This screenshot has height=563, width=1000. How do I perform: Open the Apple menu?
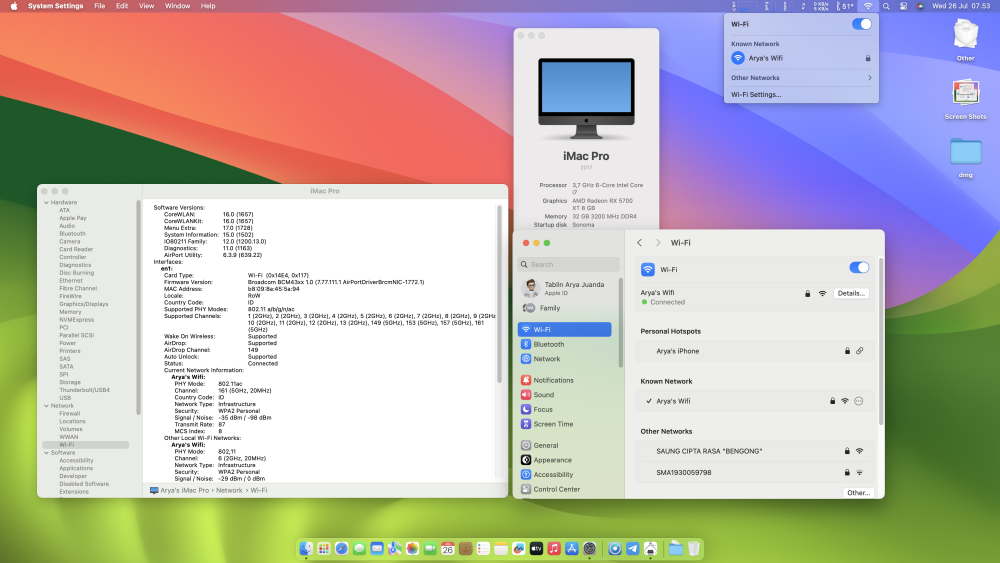pyautogui.click(x=13, y=6)
